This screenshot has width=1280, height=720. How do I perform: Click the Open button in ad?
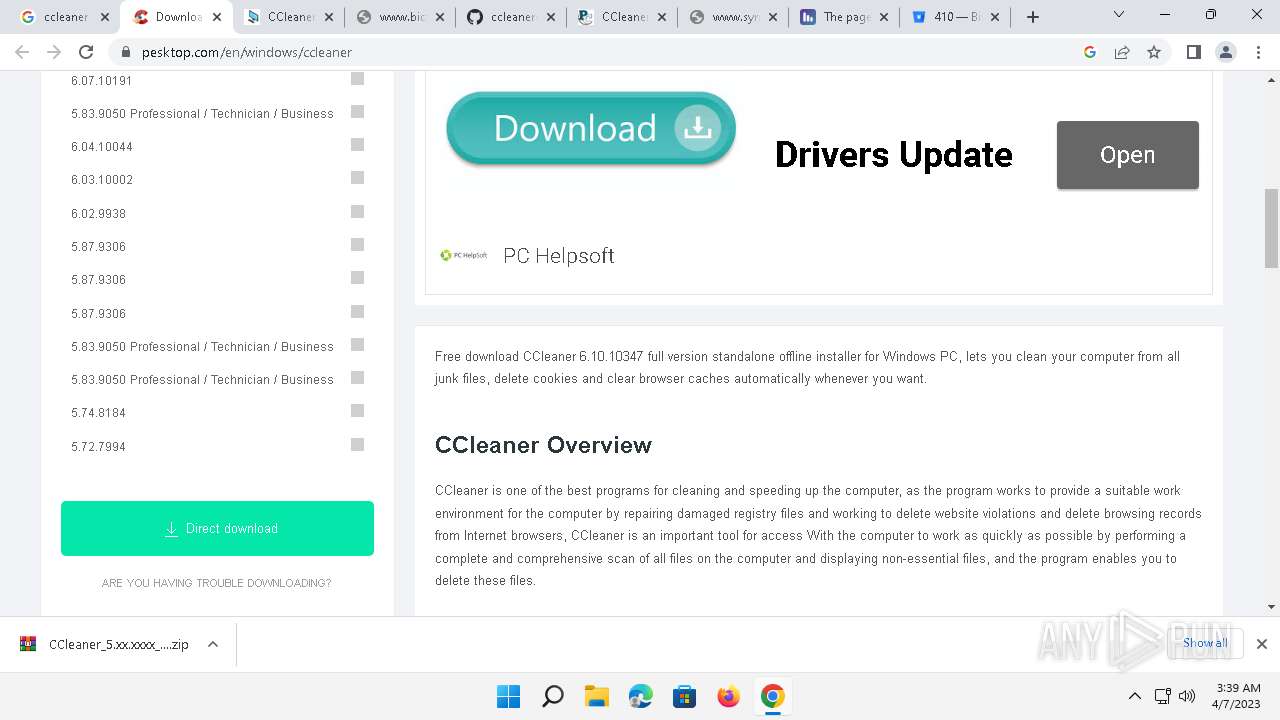click(x=1128, y=155)
